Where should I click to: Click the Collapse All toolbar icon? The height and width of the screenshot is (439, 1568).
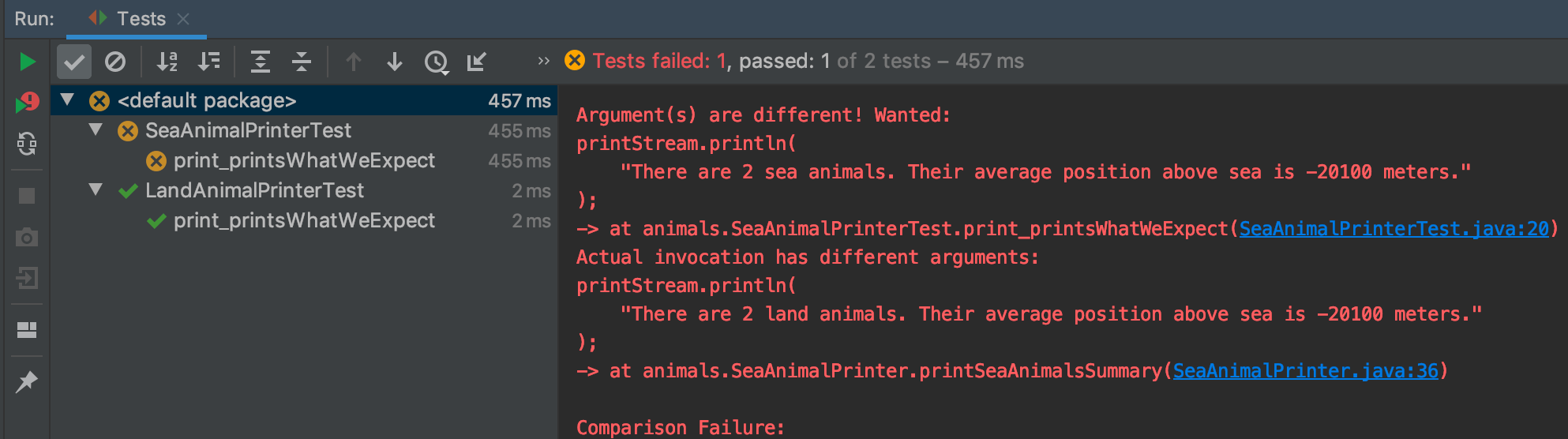click(x=302, y=62)
